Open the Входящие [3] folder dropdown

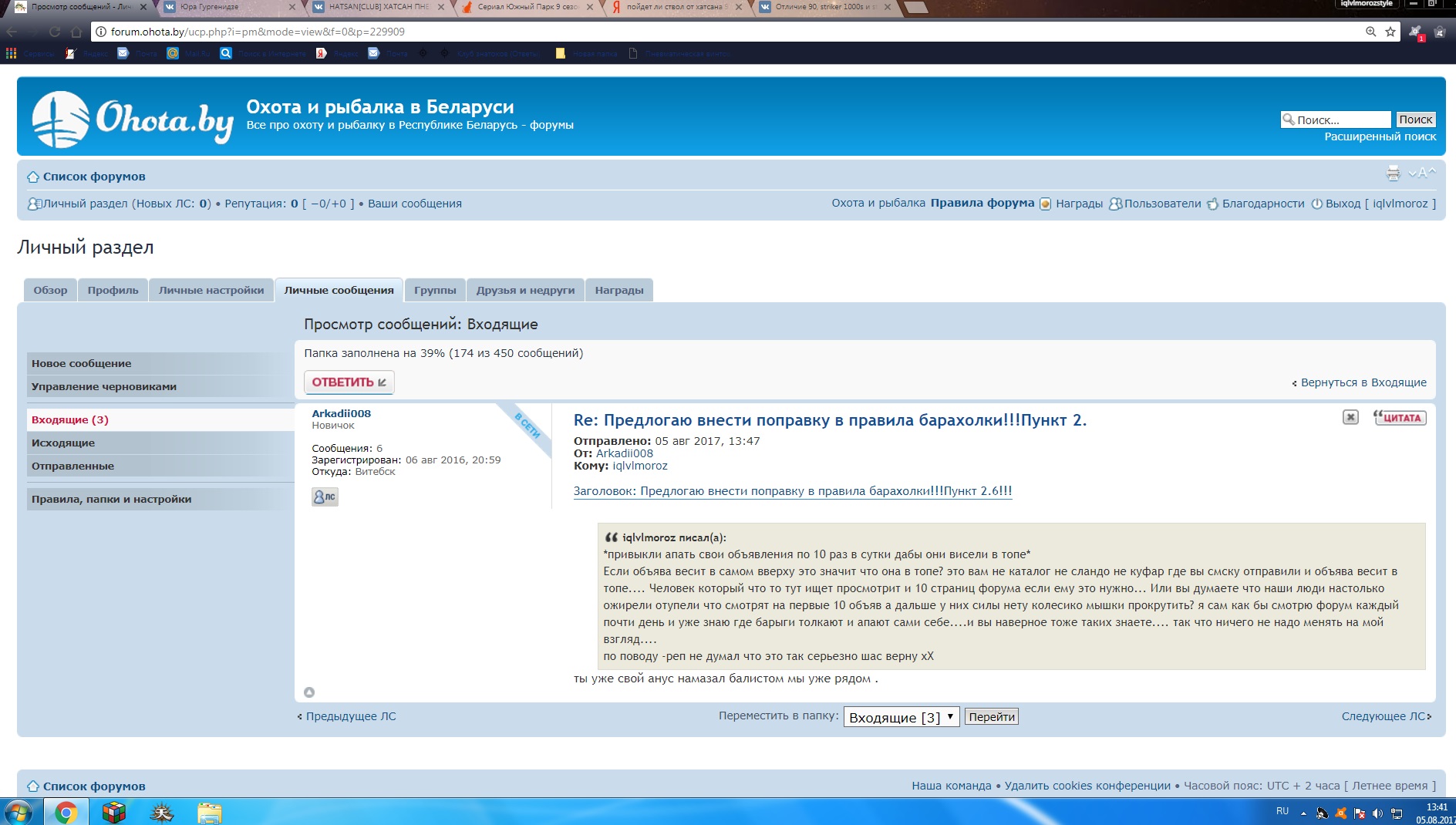click(901, 717)
